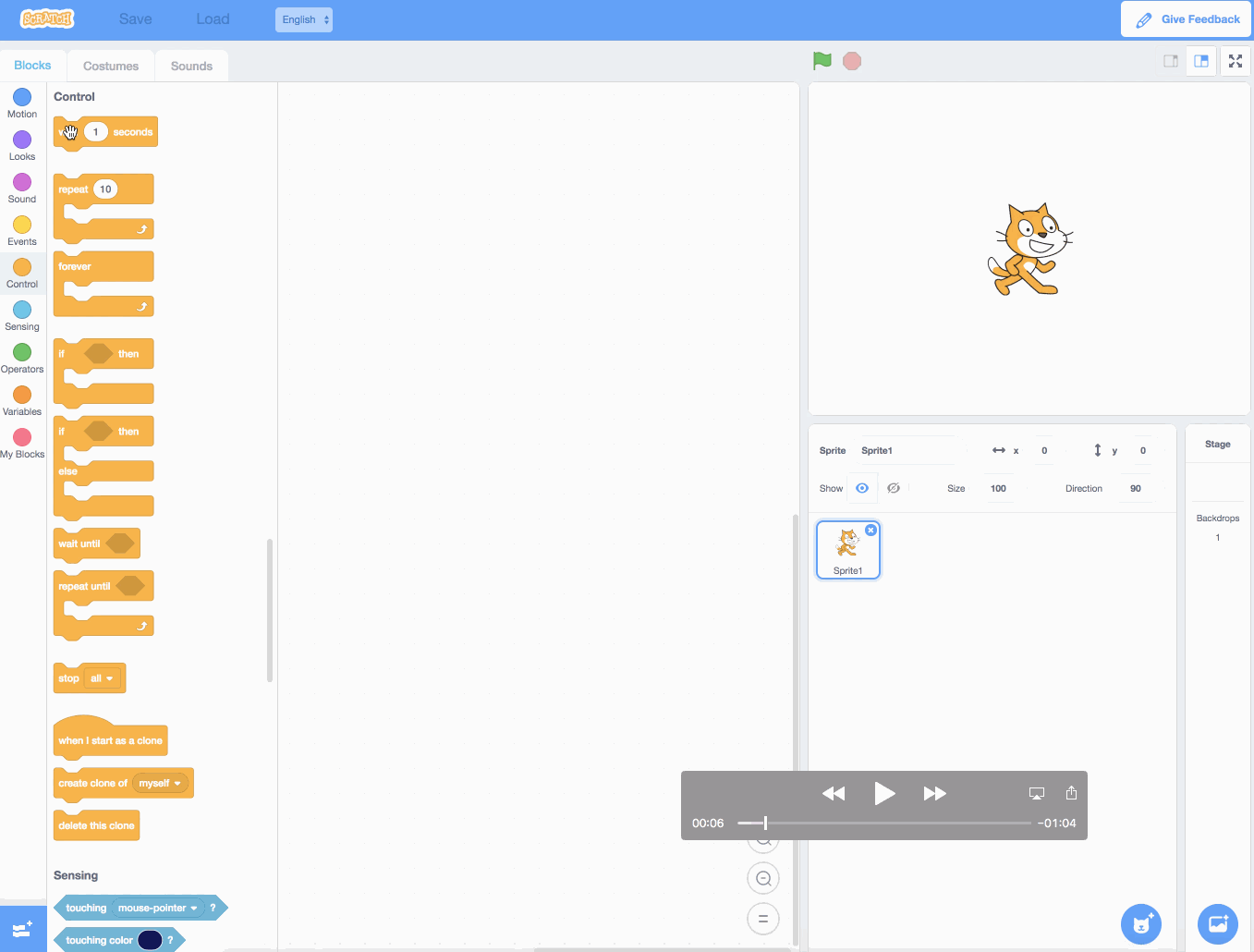
Task: Select the Motion category circle
Action: [x=22, y=97]
